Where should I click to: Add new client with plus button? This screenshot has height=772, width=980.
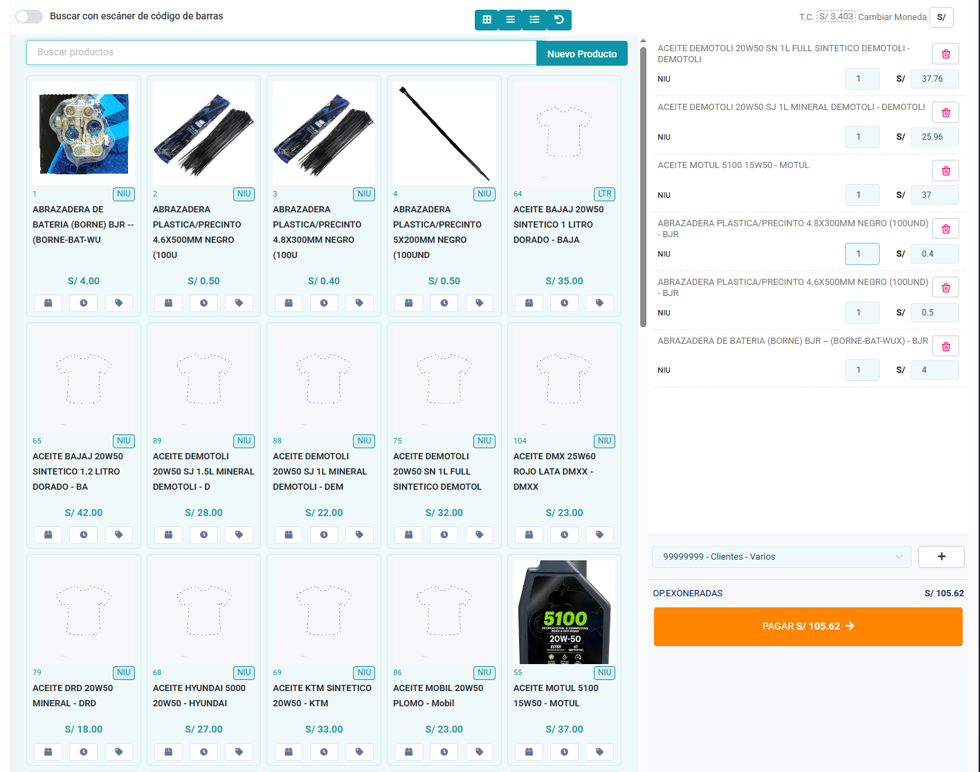941,556
